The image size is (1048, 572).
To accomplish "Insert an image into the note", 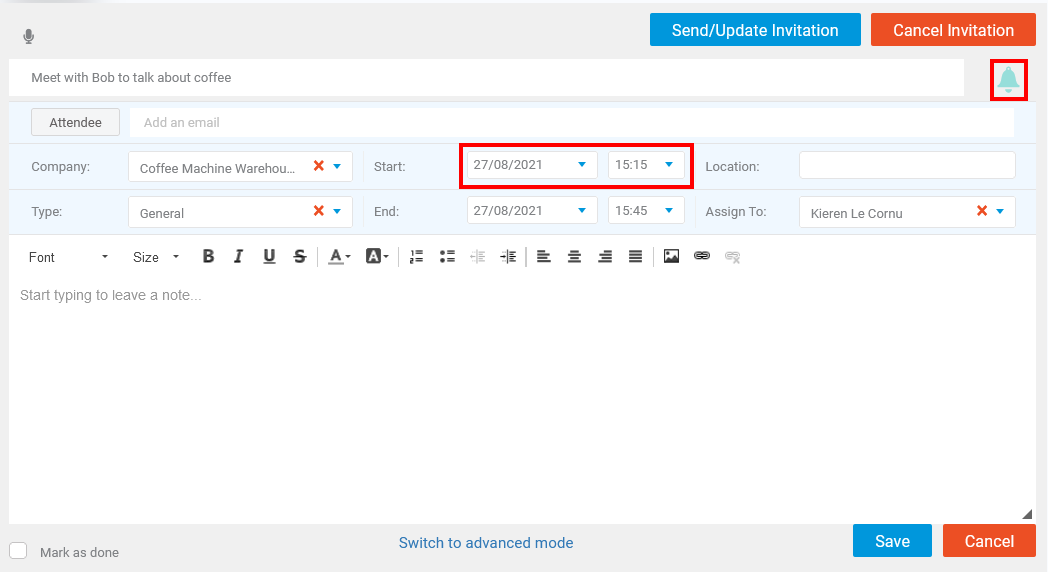I will tap(671, 256).
